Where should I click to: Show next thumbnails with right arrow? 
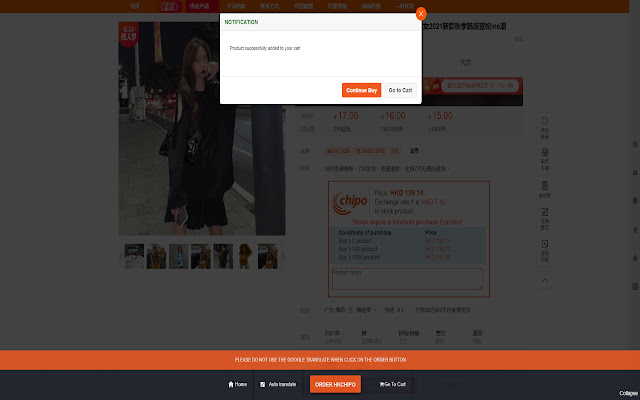pyautogui.click(x=282, y=256)
